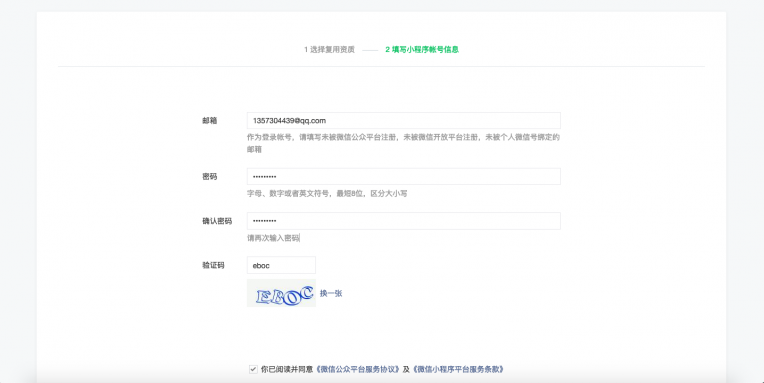The image size is (764, 383).
Task: Click the EBOC captcha image
Action: [281, 293]
